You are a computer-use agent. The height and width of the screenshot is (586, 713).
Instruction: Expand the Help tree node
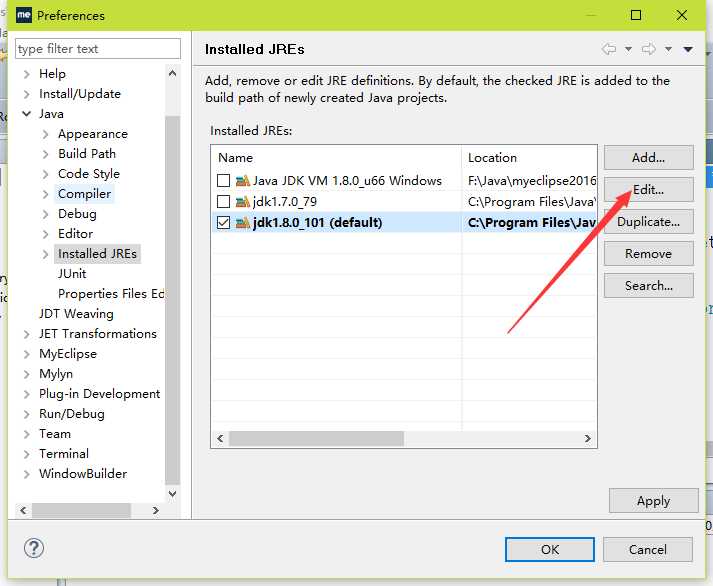[x=27, y=74]
